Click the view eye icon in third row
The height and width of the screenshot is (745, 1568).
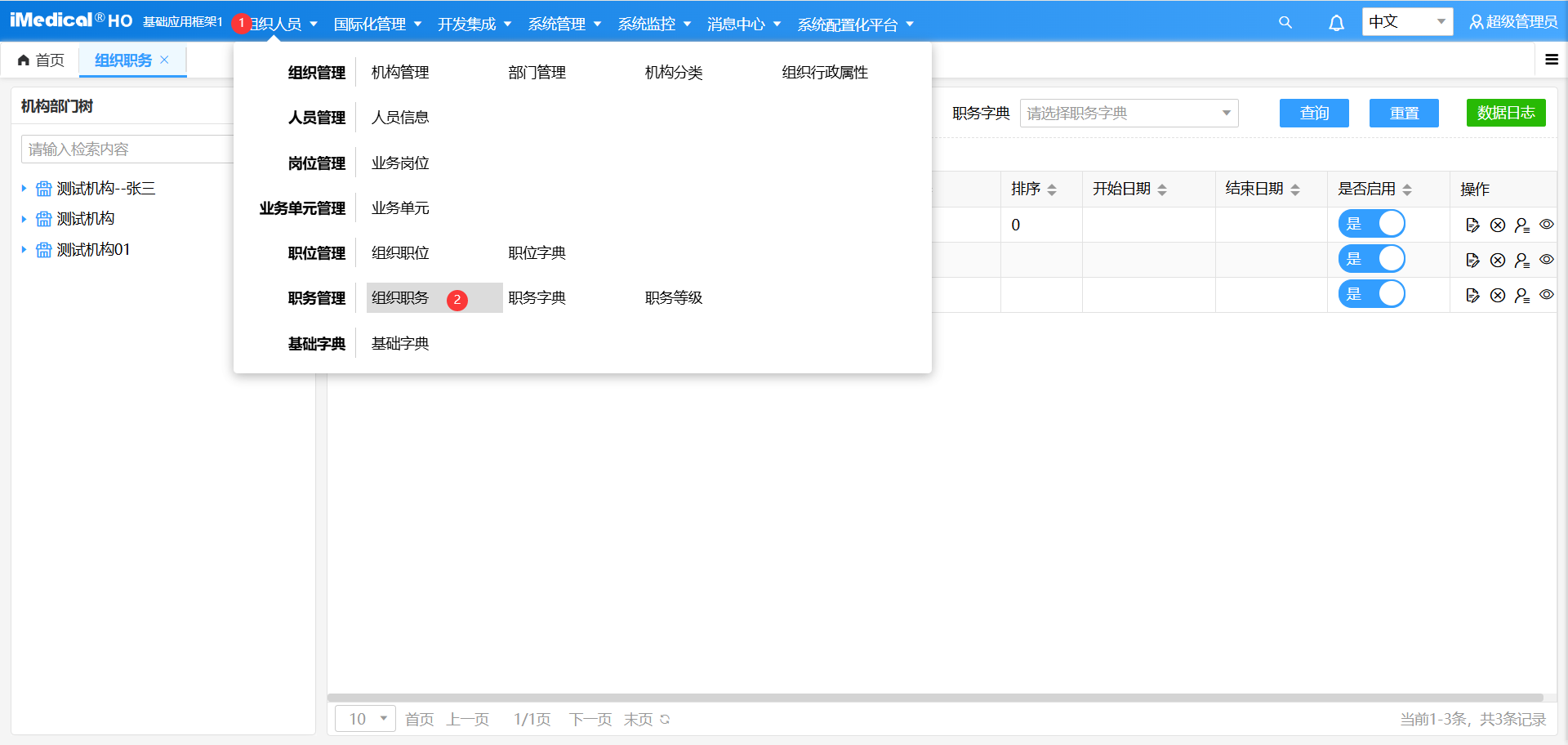tap(1546, 294)
